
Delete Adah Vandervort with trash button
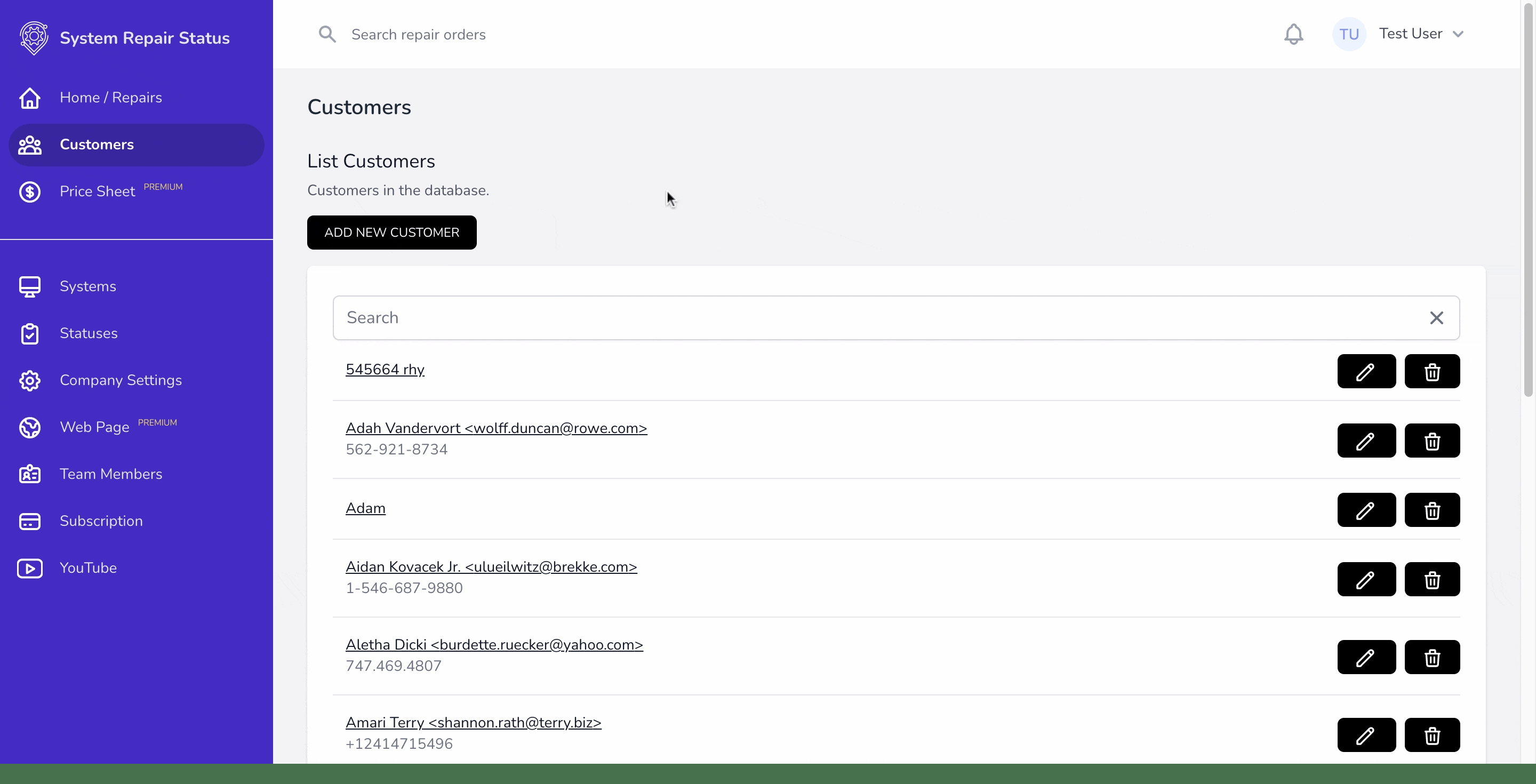(1431, 441)
